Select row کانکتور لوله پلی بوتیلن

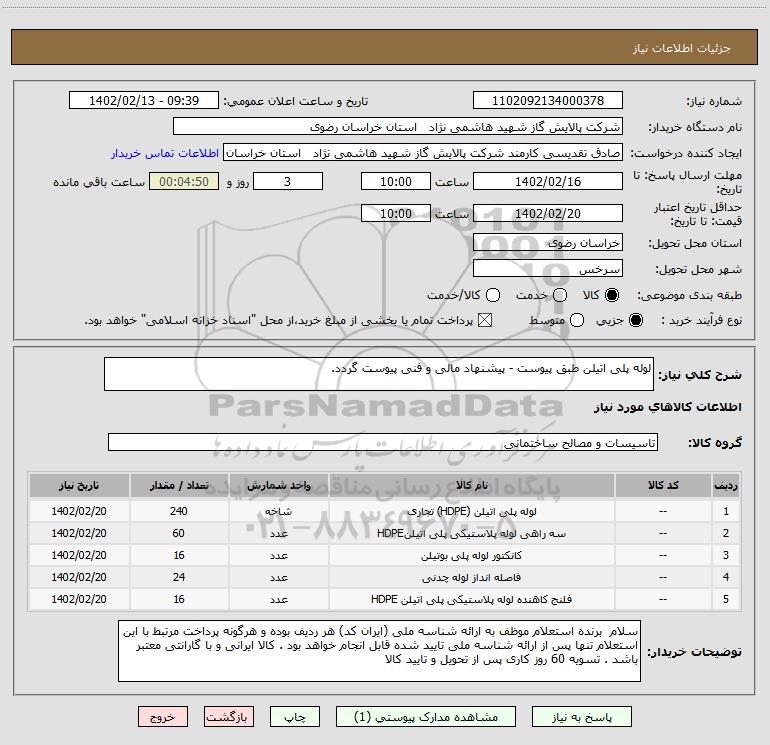click(385, 555)
